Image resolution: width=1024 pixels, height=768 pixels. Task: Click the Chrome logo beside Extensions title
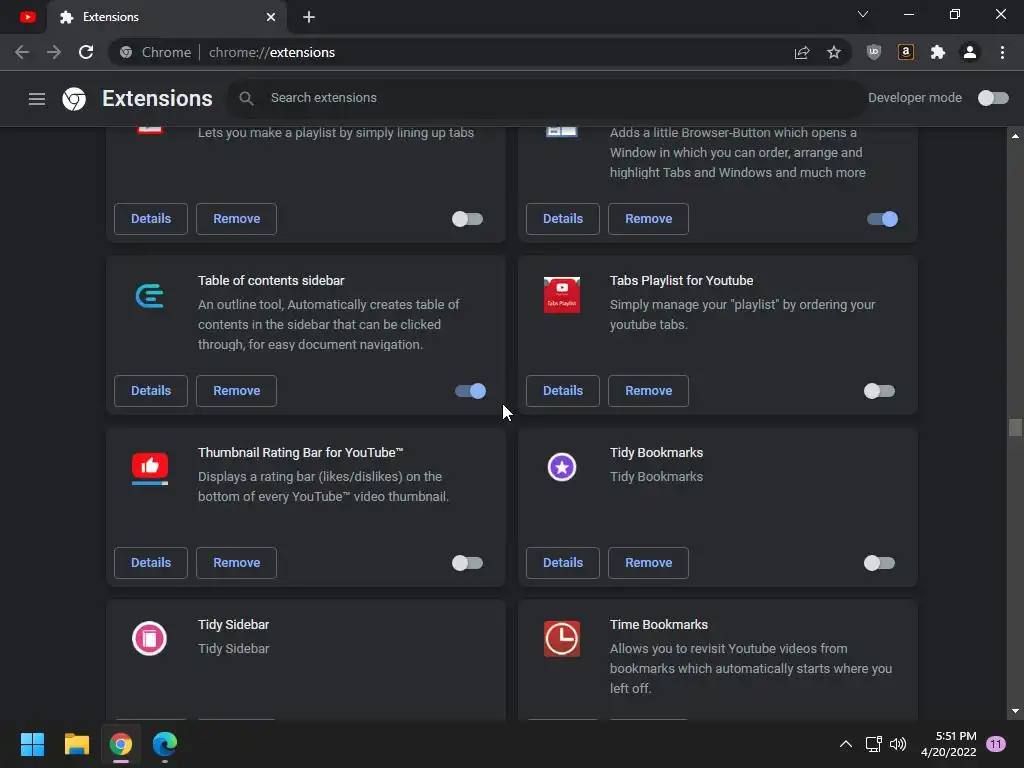74,99
